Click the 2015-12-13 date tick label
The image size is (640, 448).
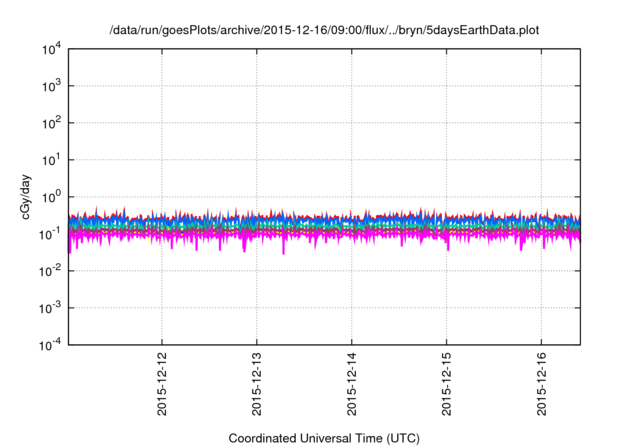(x=257, y=384)
